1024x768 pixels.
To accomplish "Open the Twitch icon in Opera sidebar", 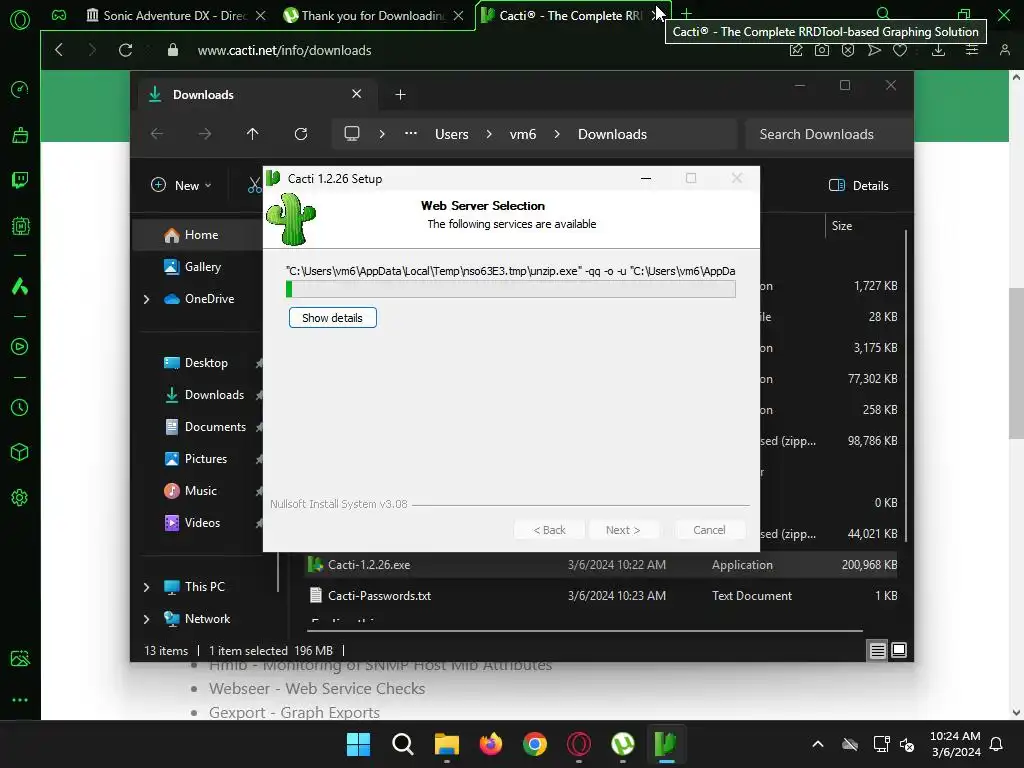I will (x=20, y=180).
